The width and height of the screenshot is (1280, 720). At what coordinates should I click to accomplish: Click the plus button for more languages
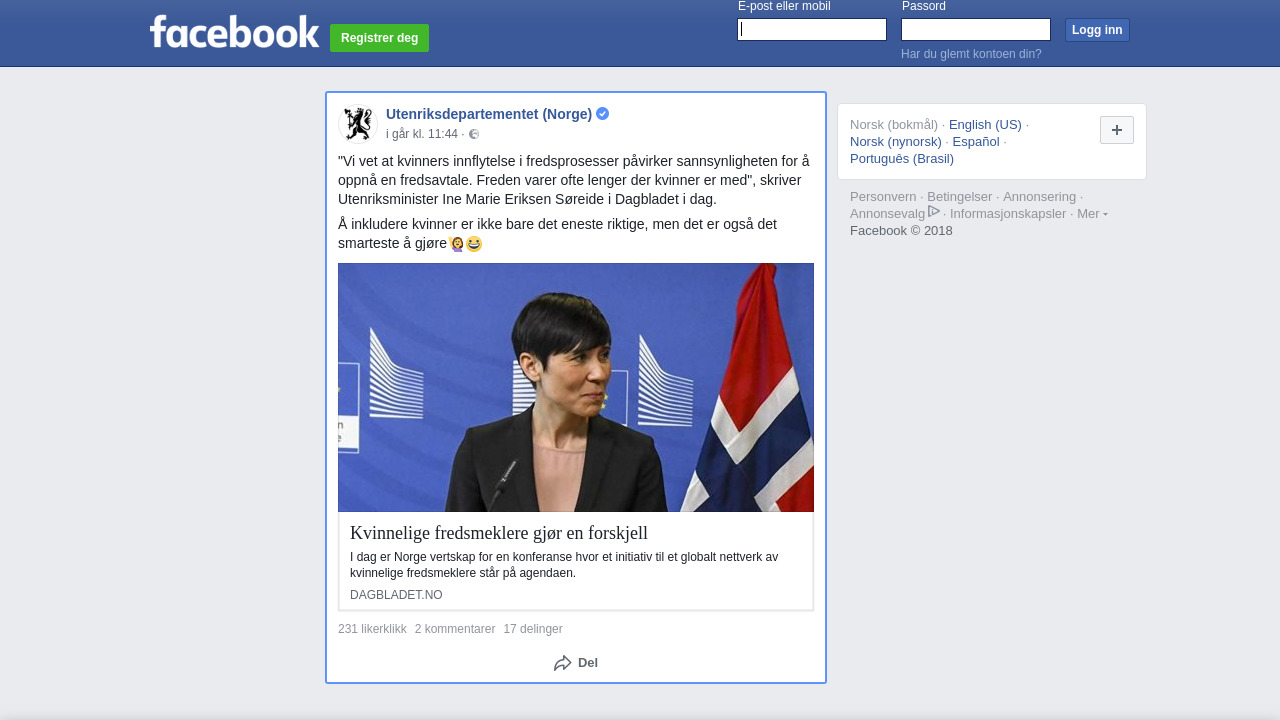tap(1117, 130)
